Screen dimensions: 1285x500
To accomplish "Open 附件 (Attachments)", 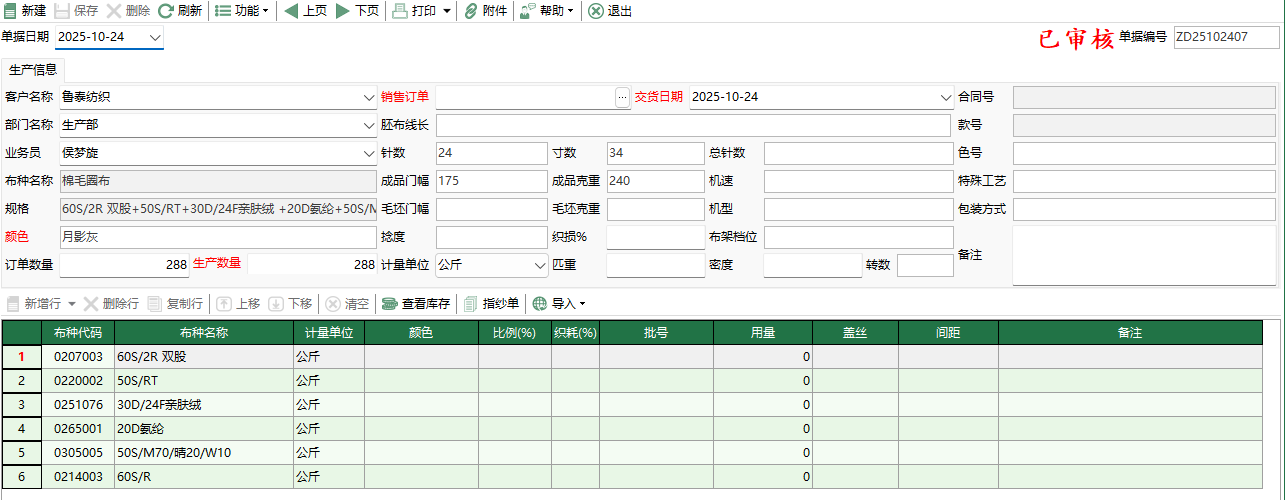I will pos(486,11).
